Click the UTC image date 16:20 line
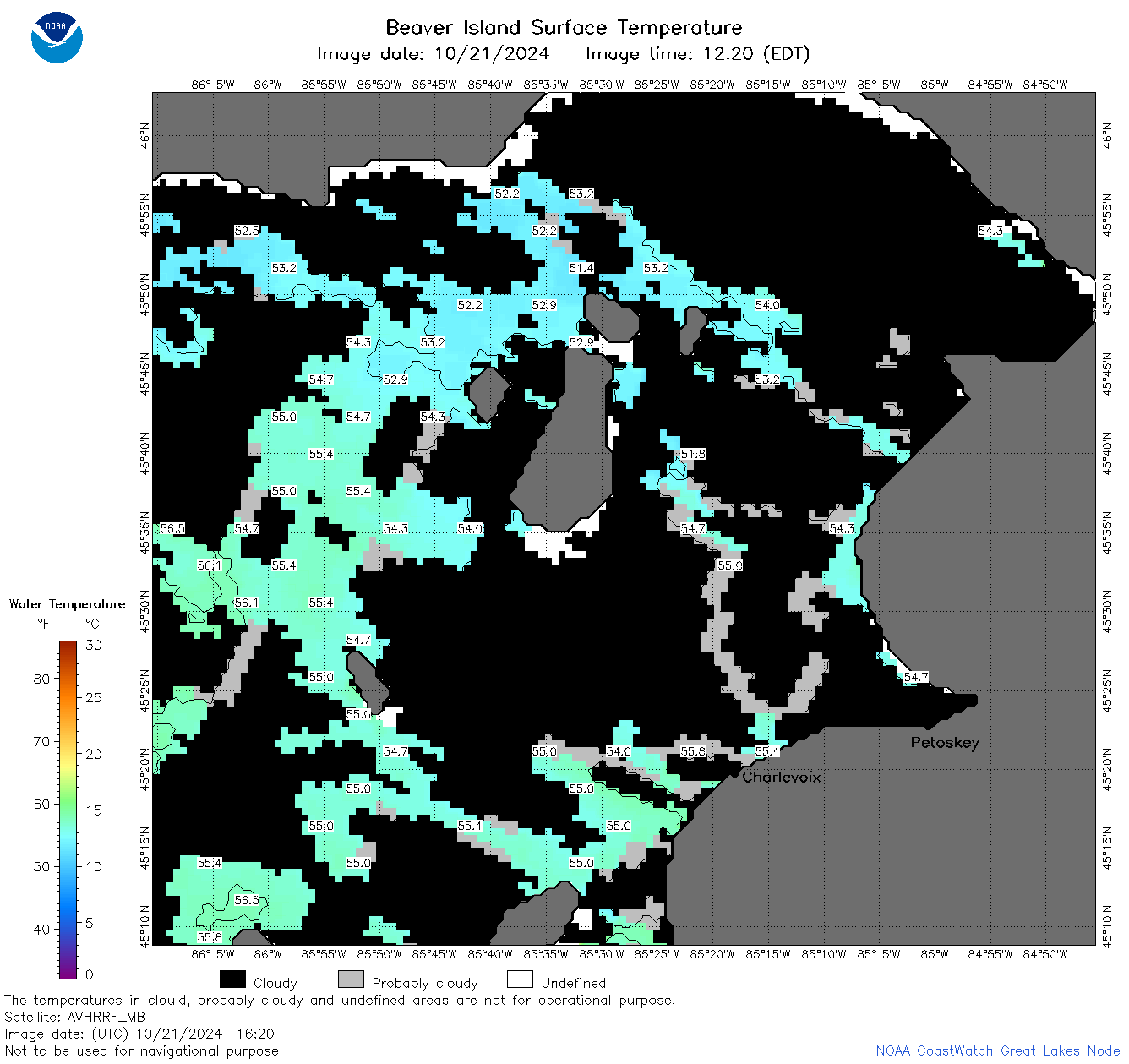The height and width of the screenshot is (1064, 1129). pos(139,1034)
